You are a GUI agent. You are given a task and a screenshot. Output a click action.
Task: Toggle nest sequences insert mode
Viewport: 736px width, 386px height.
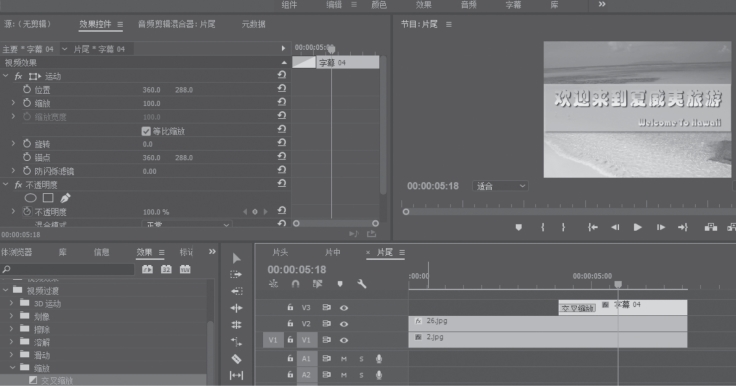click(273, 284)
